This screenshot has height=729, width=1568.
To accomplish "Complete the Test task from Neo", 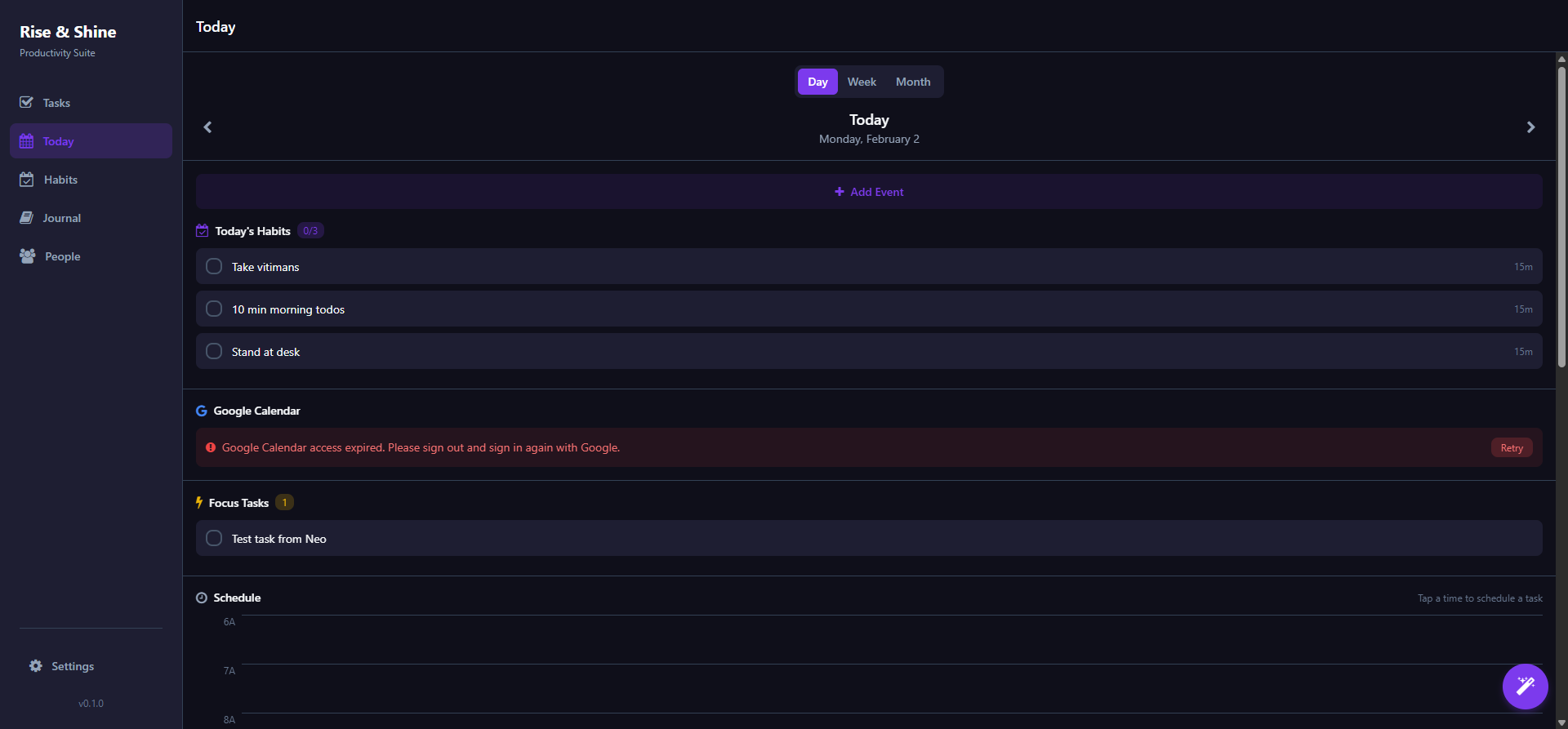I will 214,539.
